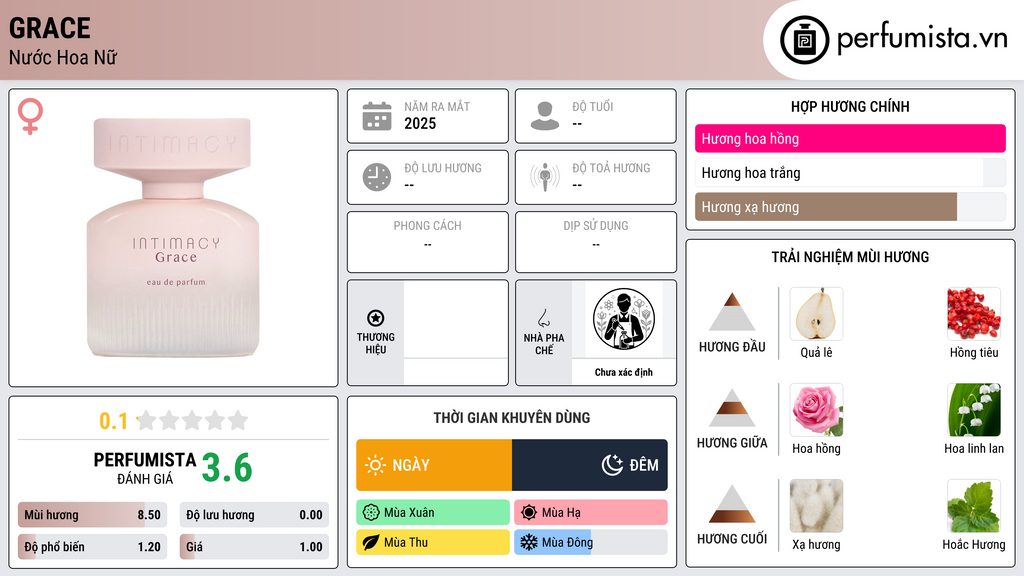Image resolution: width=1024 pixels, height=576 pixels.
Task: Click the Độ phổ biến 1.20 score bar
Action: 92,547
